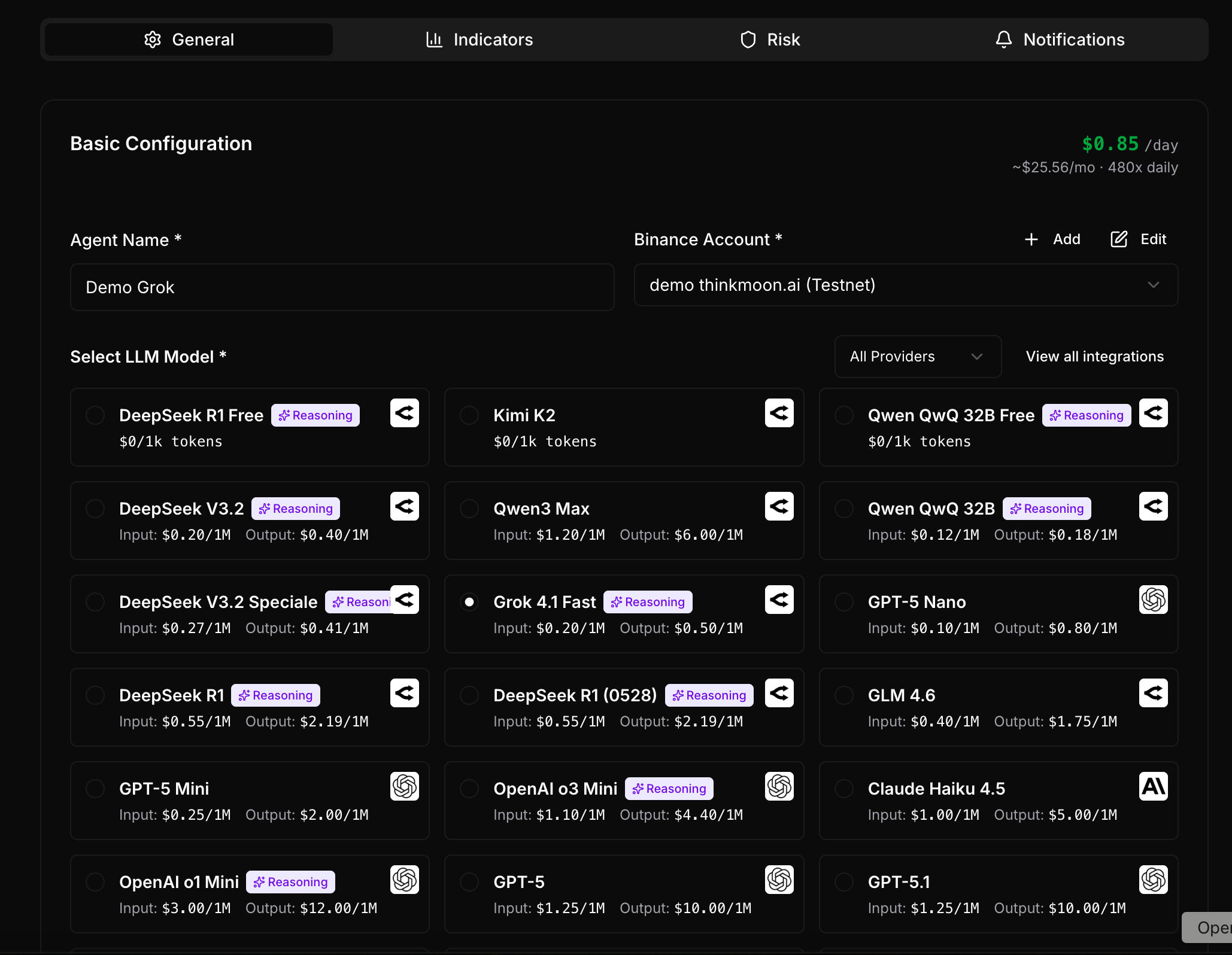
Task: Switch to the Indicators tab
Action: (x=479, y=39)
